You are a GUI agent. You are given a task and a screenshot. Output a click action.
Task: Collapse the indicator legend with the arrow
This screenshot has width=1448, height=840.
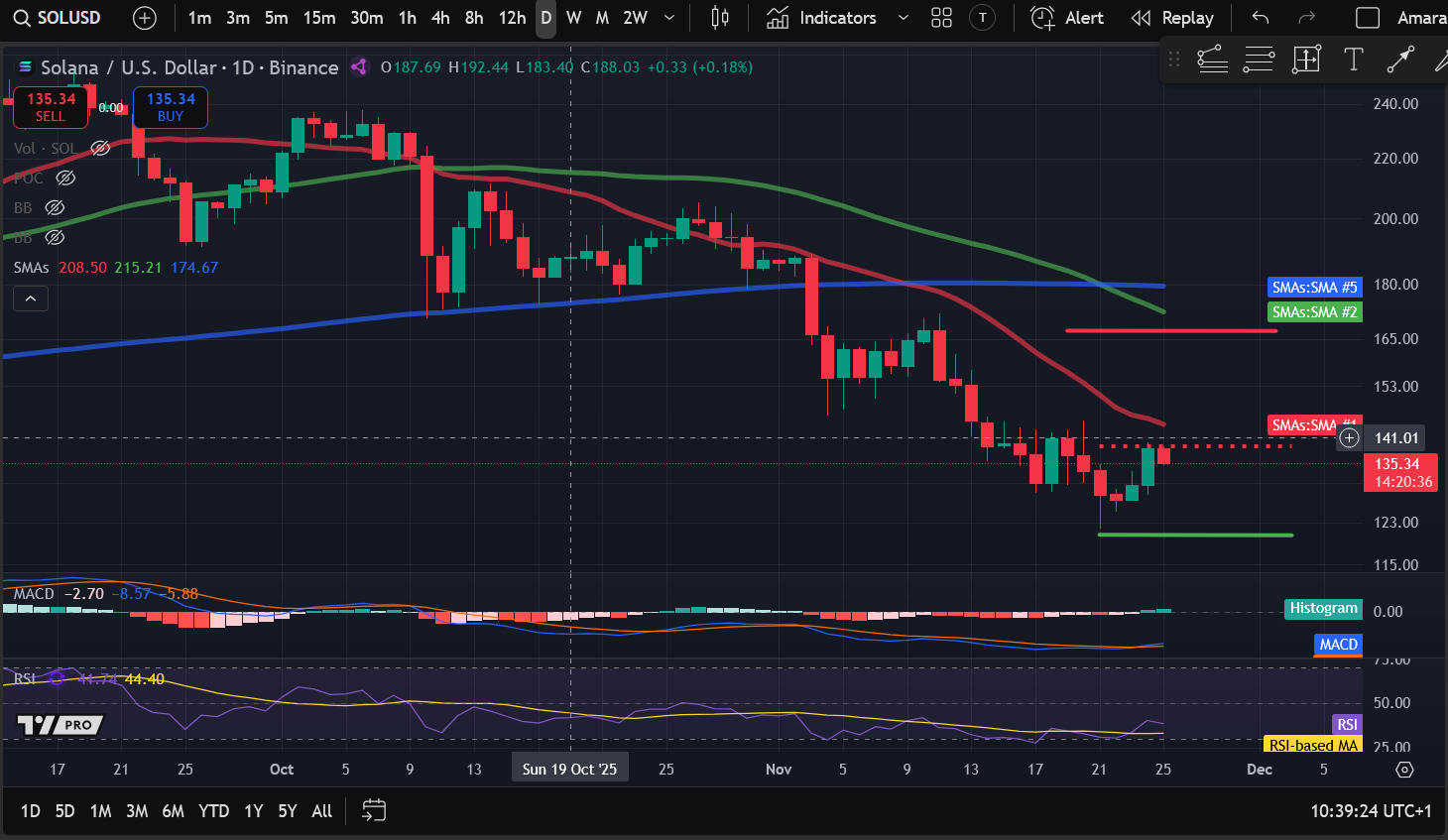click(31, 298)
